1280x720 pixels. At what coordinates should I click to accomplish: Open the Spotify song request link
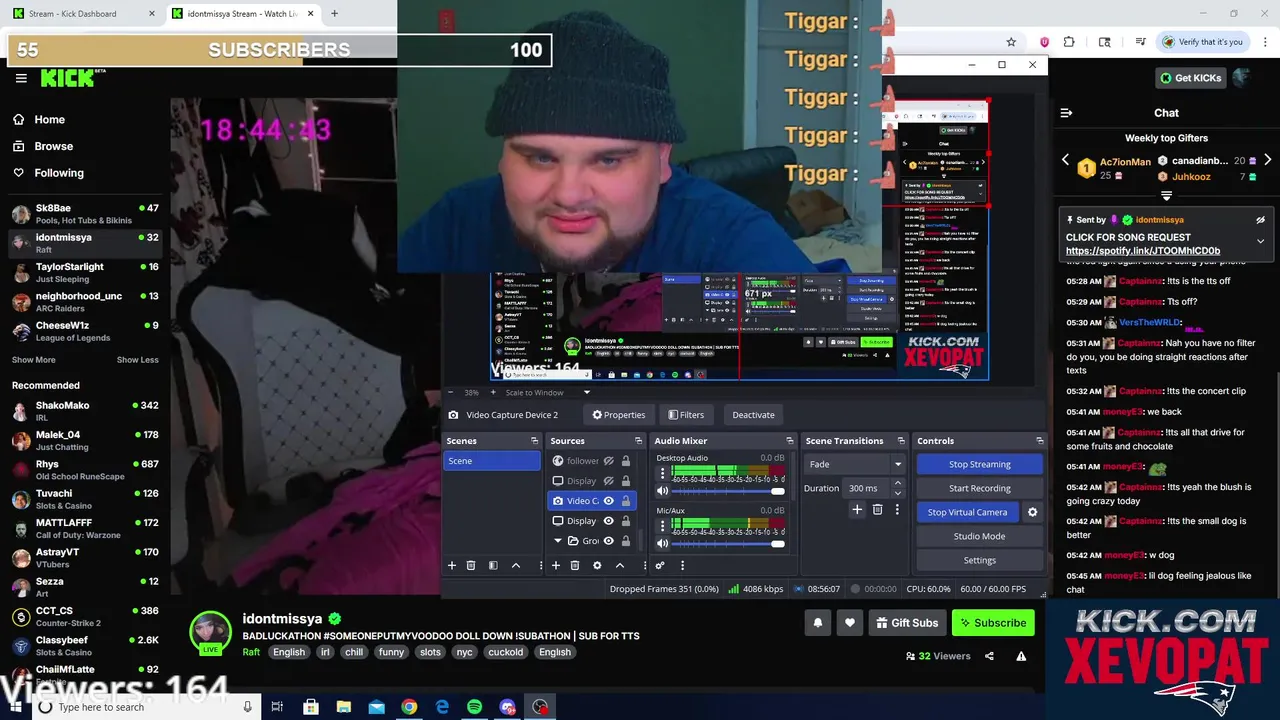click(1143, 251)
